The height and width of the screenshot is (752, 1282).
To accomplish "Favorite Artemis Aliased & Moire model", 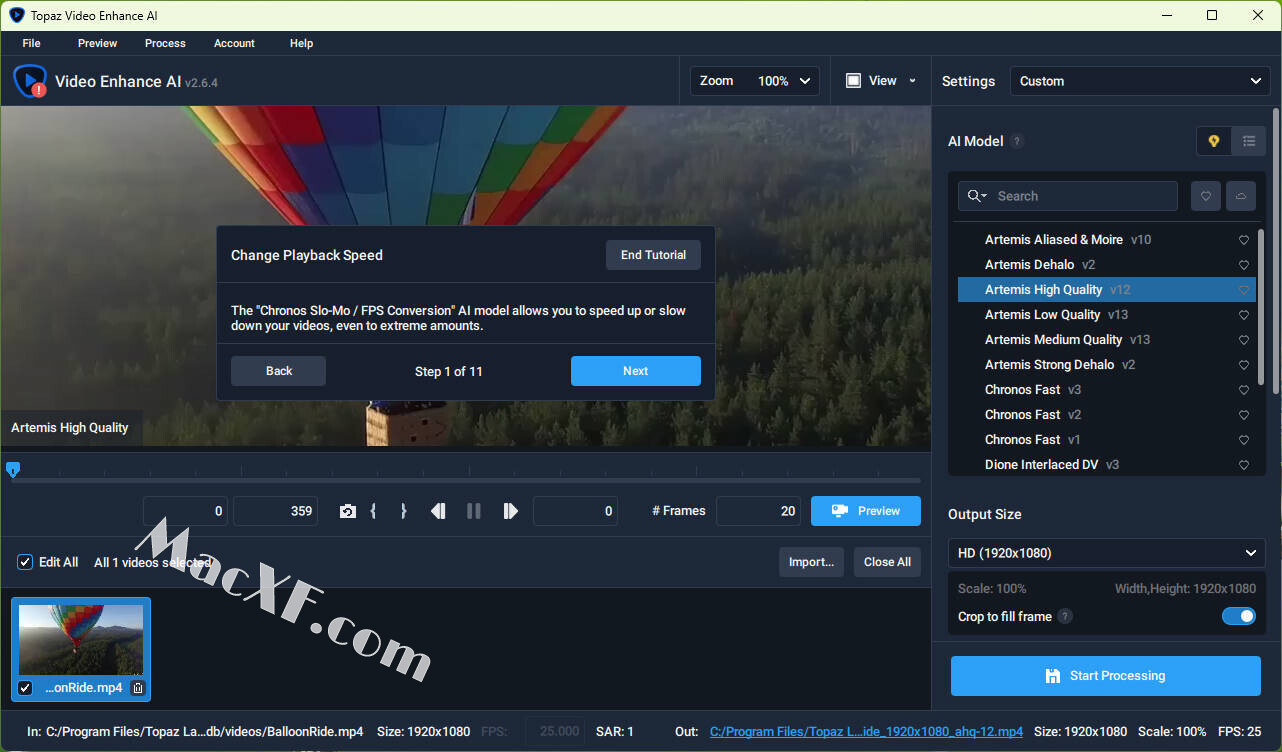I will click(x=1244, y=240).
